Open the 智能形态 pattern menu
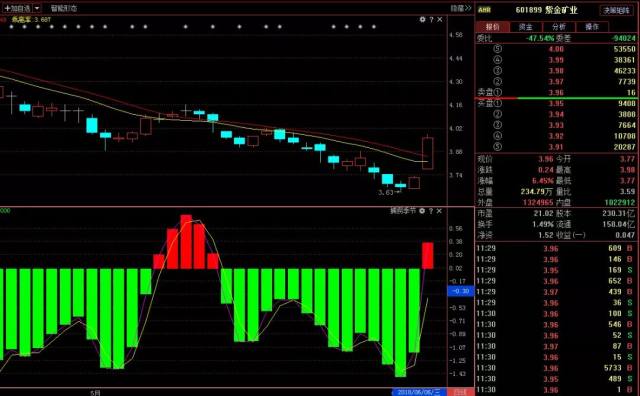This screenshot has width=640, height=396. pos(64,8)
